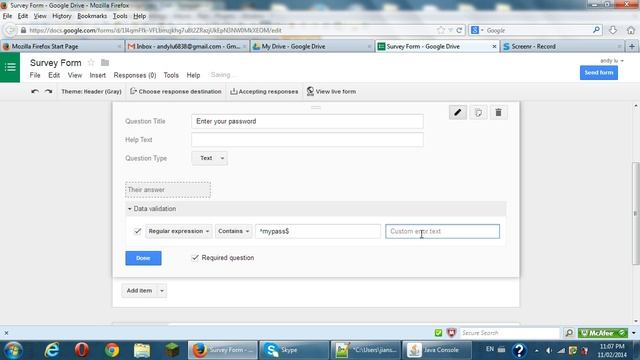Image resolution: width=640 pixels, height=360 pixels.
Task: Click the regex pattern field containing mypass
Action: tap(318, 231)
